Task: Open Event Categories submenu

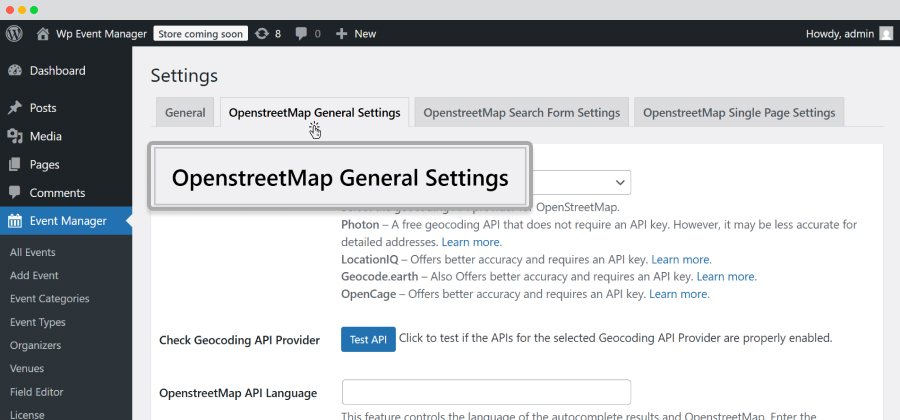Action: pos(49,299)
